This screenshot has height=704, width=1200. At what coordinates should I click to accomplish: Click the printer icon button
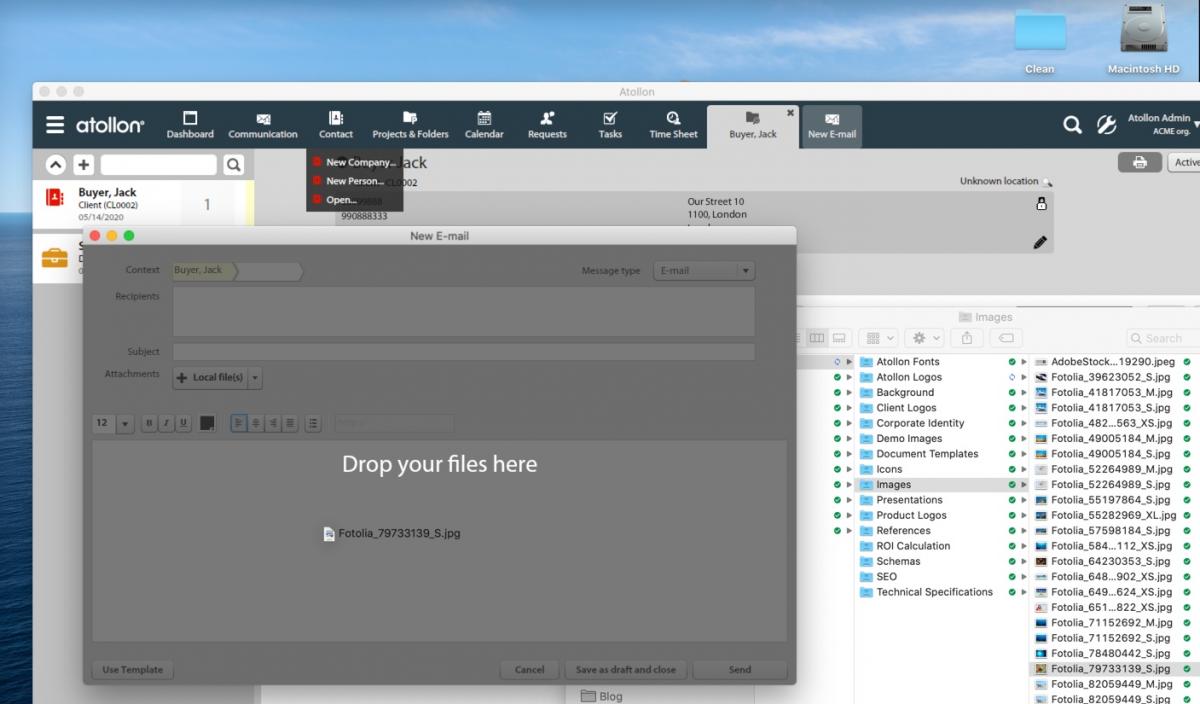pyautogui.click(x=1139, y=162)
